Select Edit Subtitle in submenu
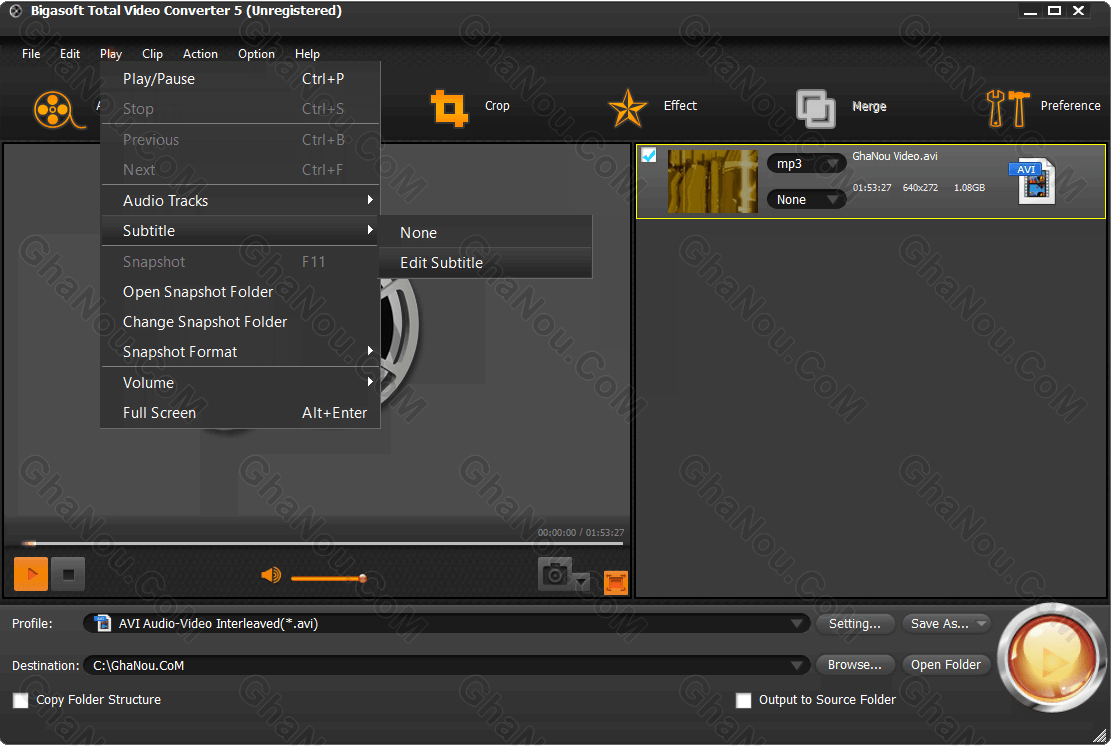 pyautogui.click(x=485, y=263)
